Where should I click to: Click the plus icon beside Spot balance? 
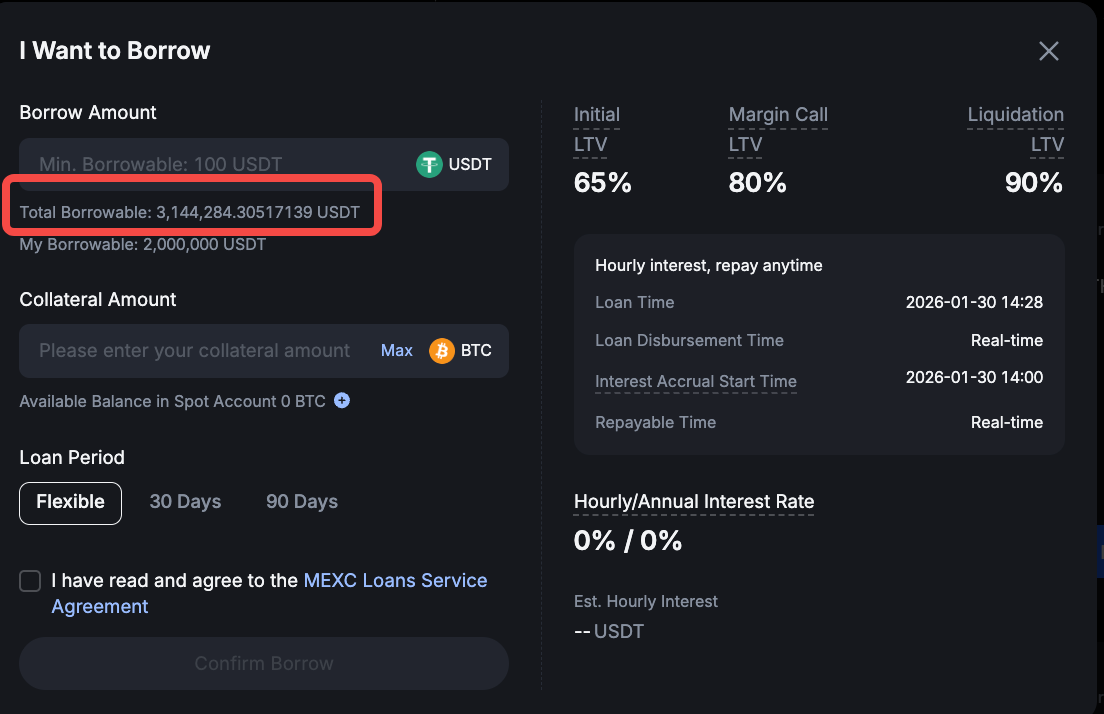tap(342, 401)
